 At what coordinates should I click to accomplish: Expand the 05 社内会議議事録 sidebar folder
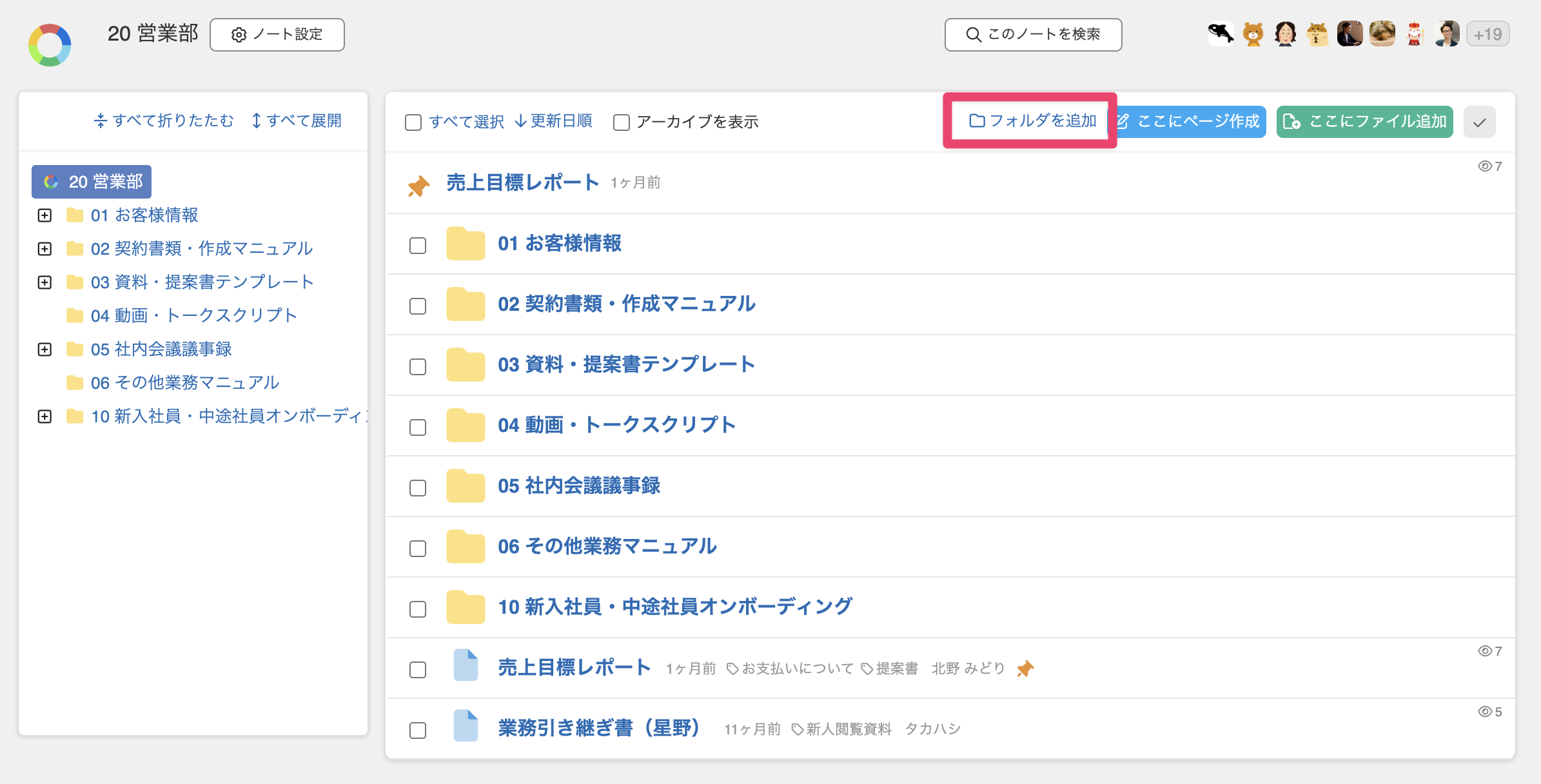[44, 349]
